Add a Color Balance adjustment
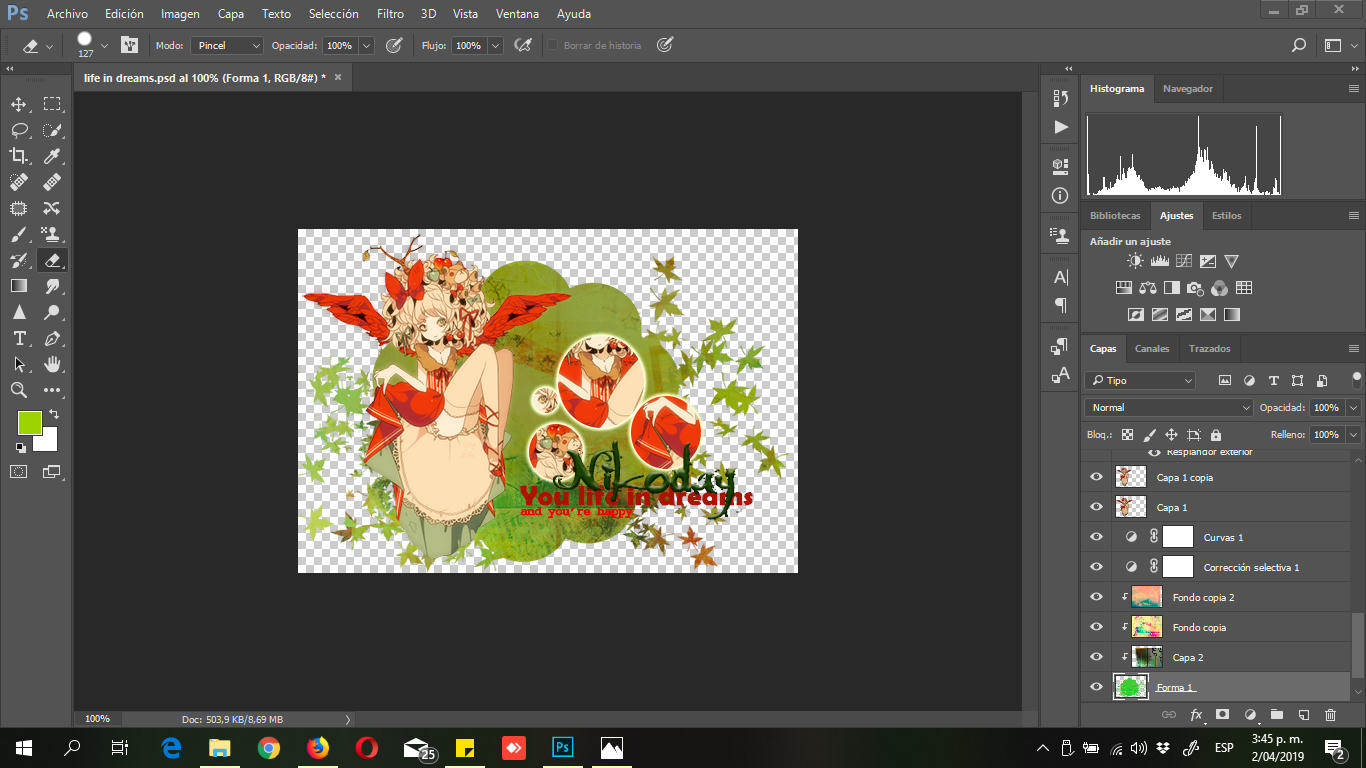Screen dimensions: 1366x768 pos(1147,288)
